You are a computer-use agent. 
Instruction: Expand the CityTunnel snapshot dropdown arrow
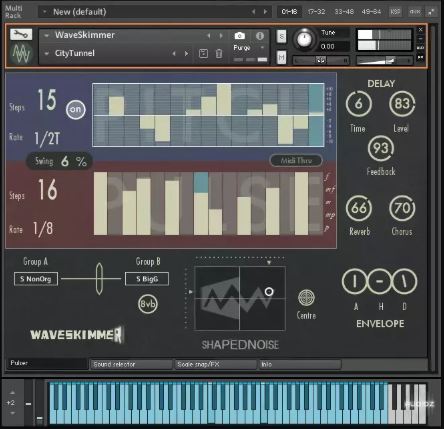click(47, 53)
